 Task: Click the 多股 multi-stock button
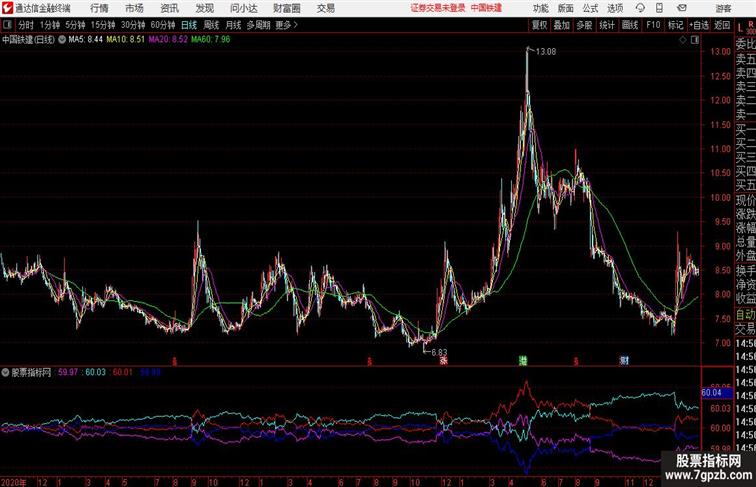[x=584, y=25]
